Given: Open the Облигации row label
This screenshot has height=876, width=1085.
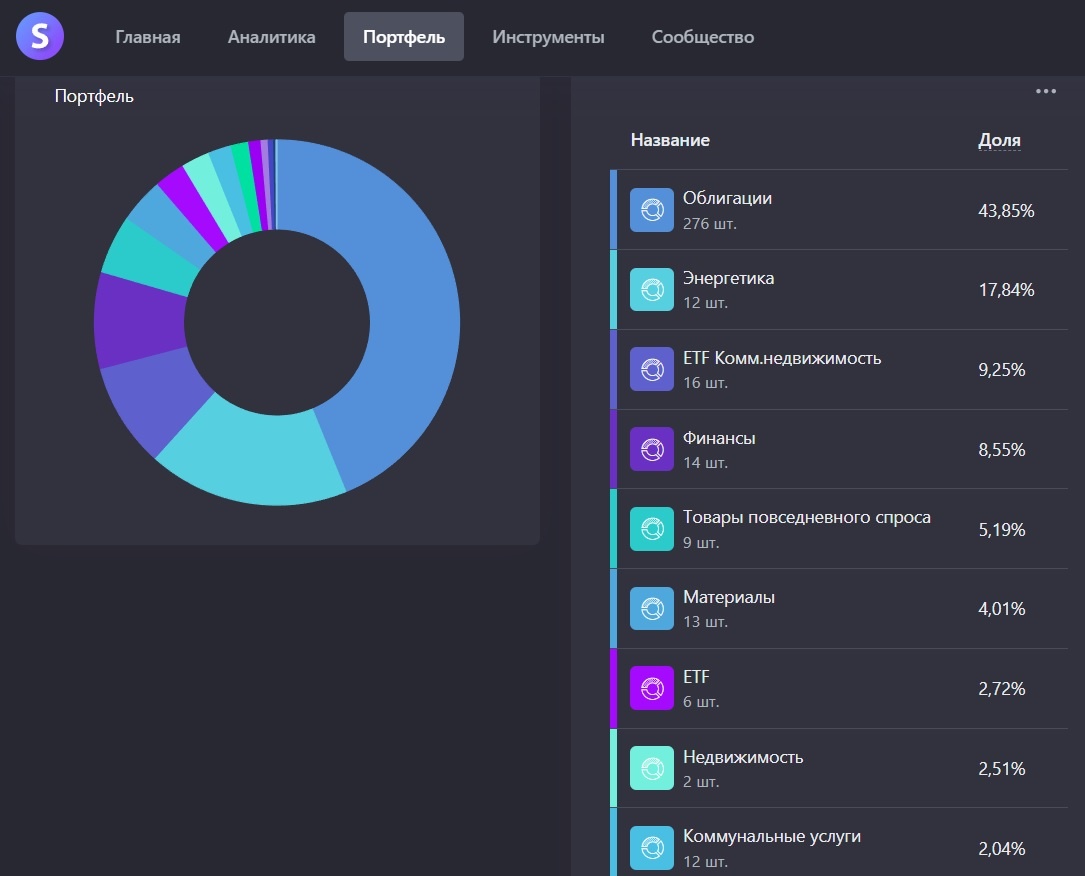Looking at the screenshot, I should [727, 198].
